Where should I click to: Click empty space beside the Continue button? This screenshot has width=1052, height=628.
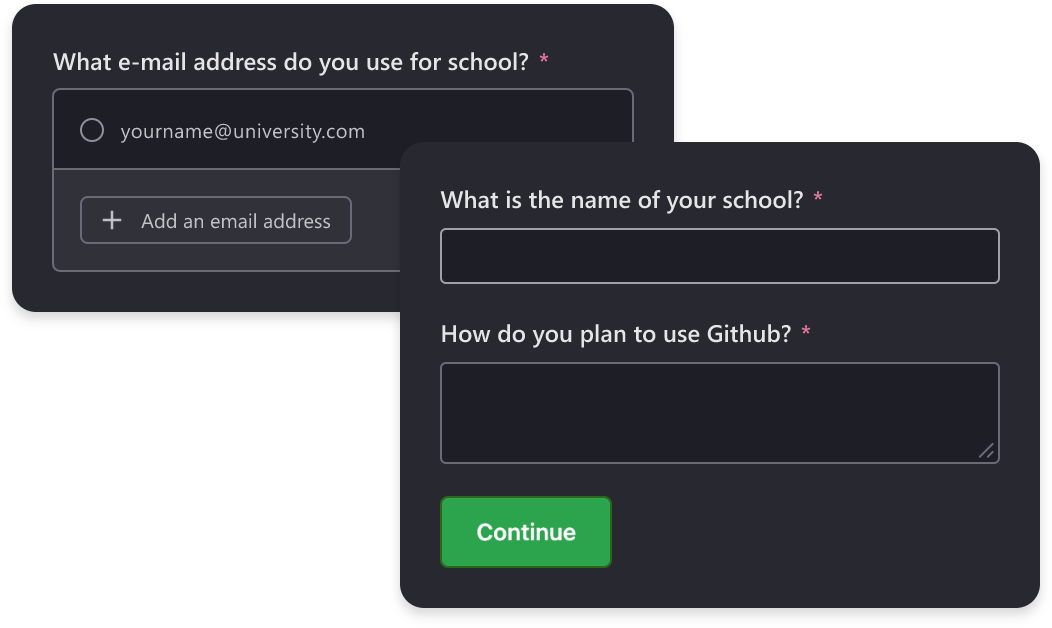[800, 533]
